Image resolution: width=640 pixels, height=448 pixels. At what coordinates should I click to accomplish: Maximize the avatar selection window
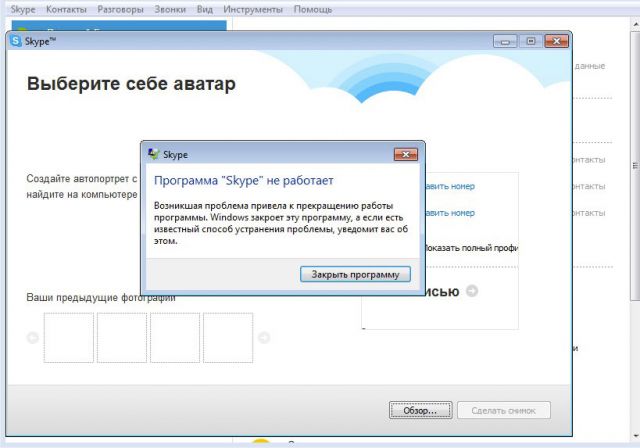[x=531, y=41]
